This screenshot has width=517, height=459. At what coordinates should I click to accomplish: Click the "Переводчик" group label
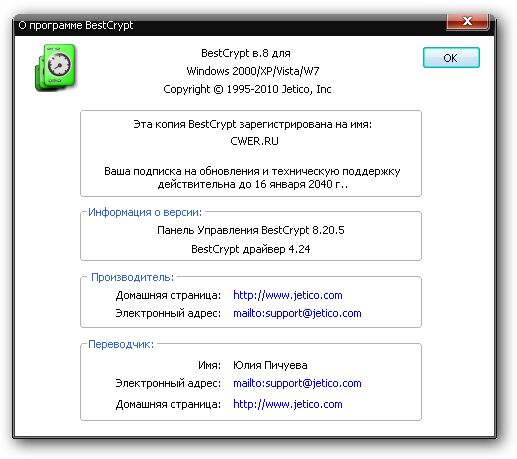121,344
